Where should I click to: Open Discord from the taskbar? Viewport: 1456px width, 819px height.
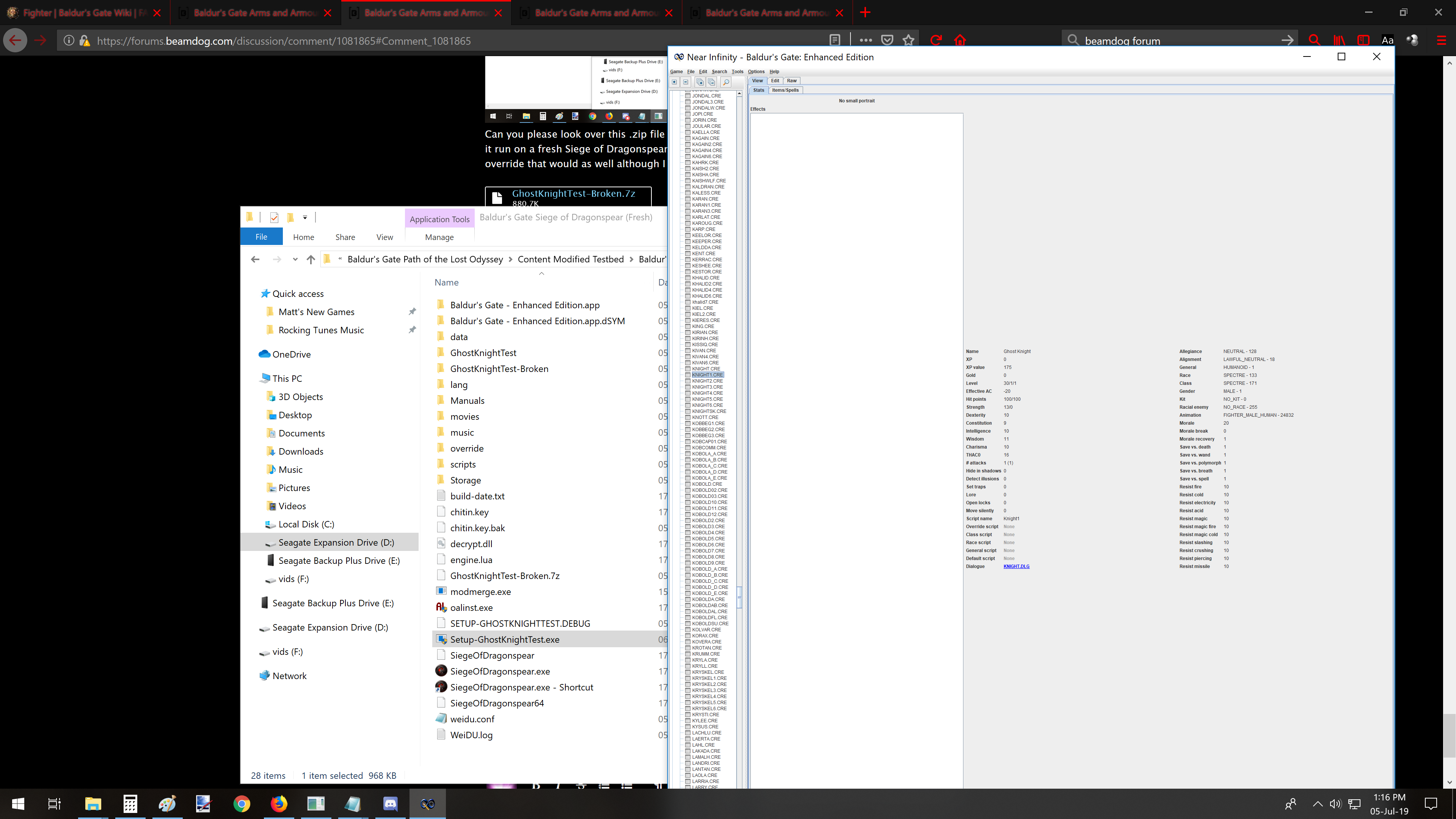coord(390,804)
